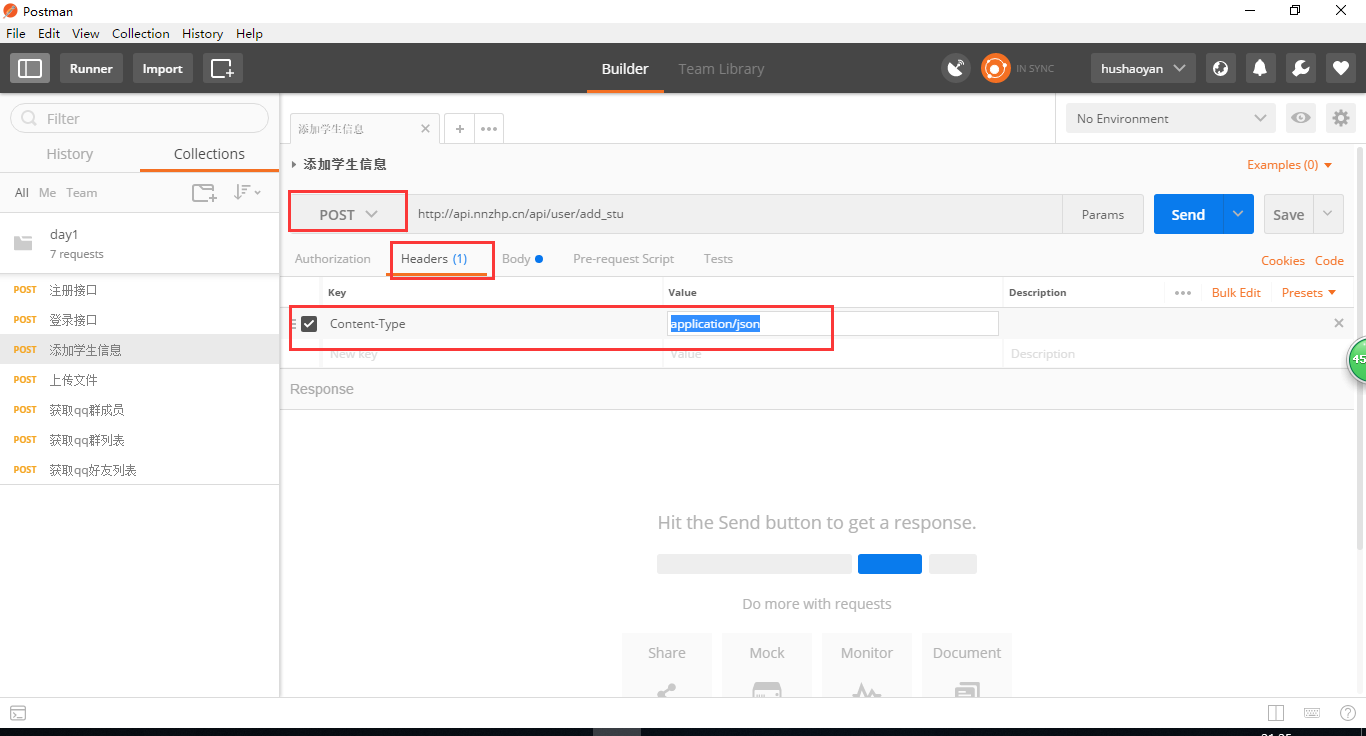Toggle the sidebar visibility icon
The height and width of the screenshot is (736, 1366).
30,68
